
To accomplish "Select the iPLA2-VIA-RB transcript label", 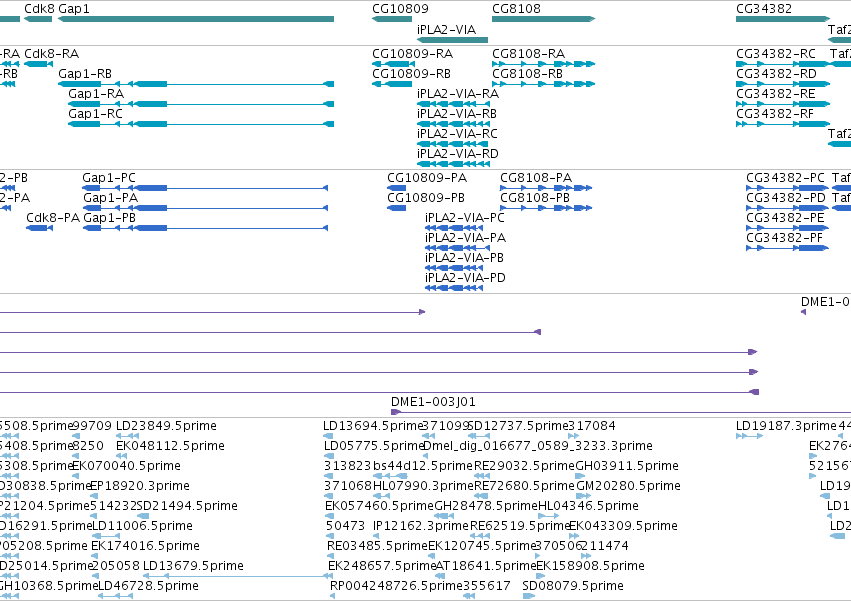I will point(456,113).
